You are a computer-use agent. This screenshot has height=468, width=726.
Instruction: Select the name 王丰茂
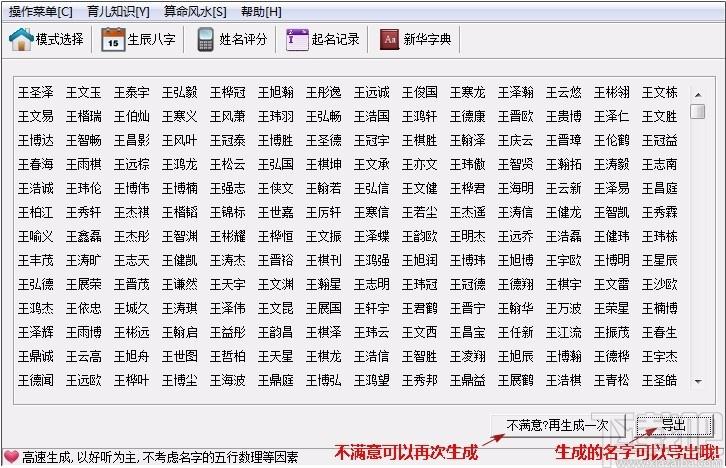[x=36, y=261]
